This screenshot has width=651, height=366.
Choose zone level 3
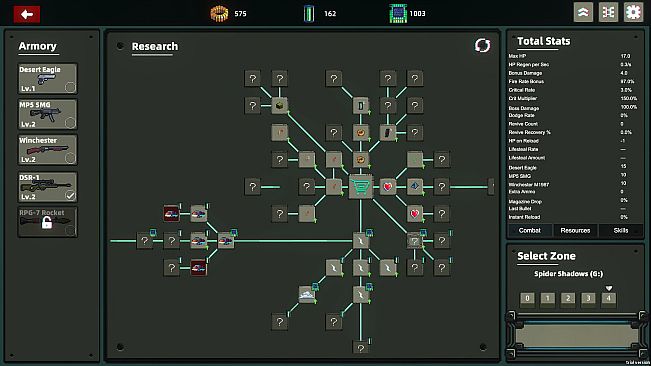(588, 298)
